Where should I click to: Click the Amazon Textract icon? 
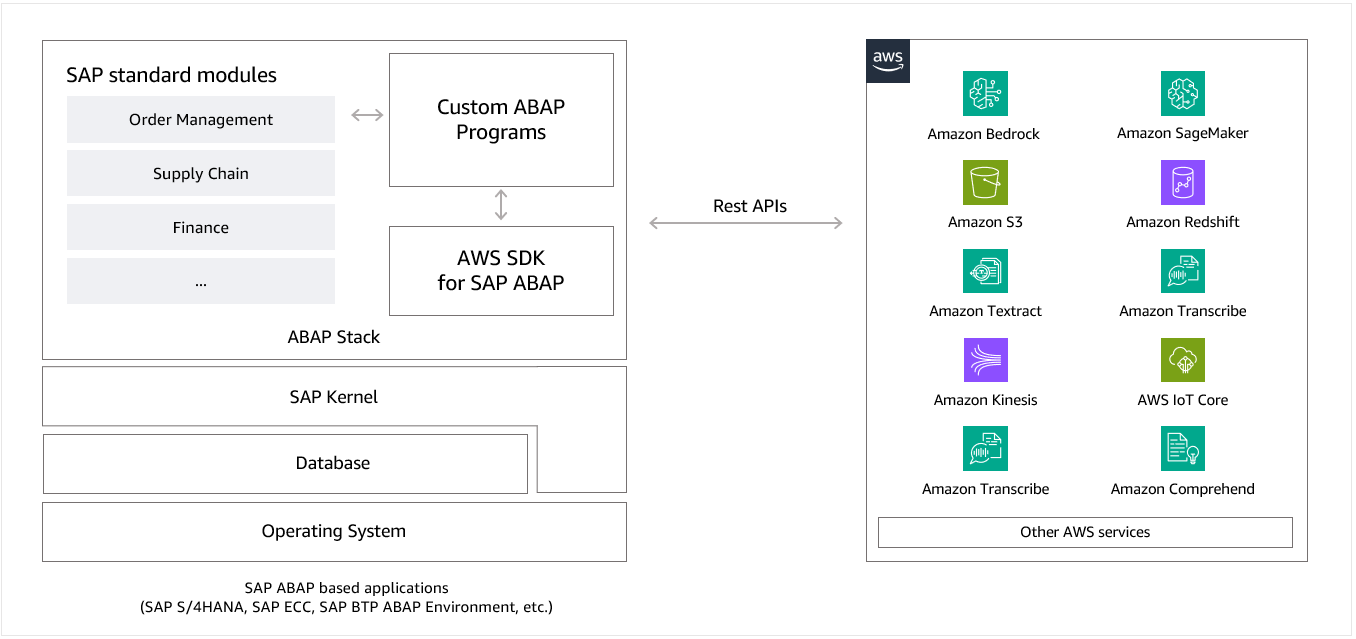coord(985,271)
